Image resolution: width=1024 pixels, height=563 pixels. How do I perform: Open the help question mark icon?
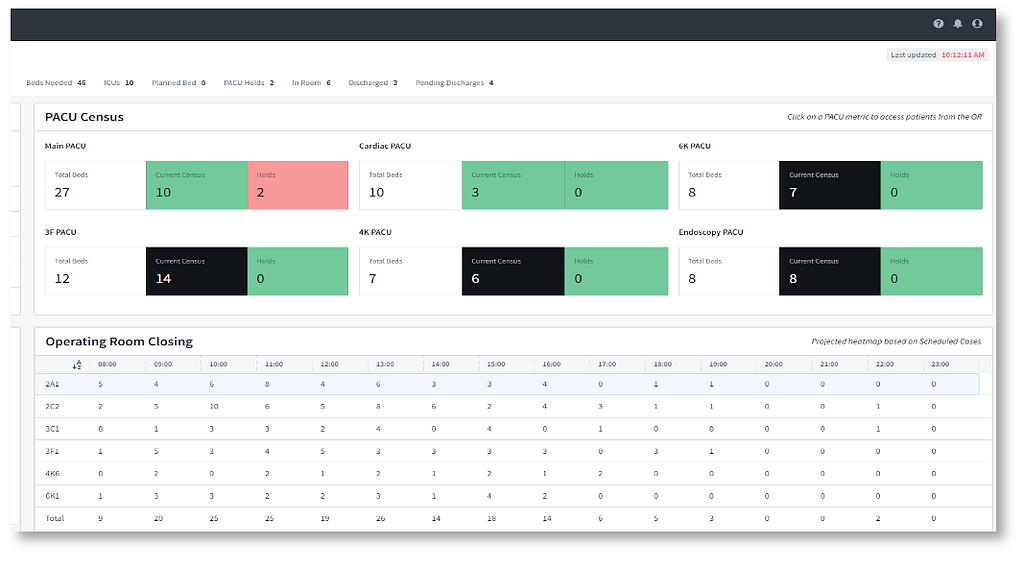(938, 24)
